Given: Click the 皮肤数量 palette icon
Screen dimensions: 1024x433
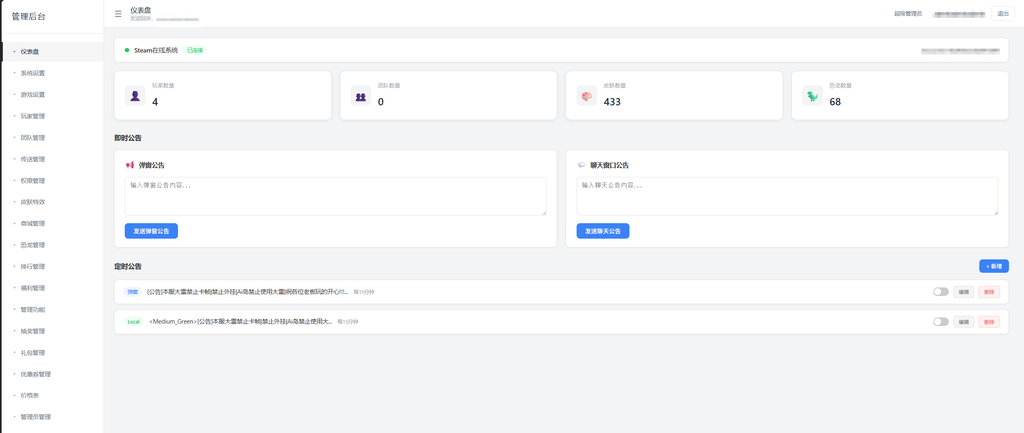Looking at the screenshot, I should [586, 95].
